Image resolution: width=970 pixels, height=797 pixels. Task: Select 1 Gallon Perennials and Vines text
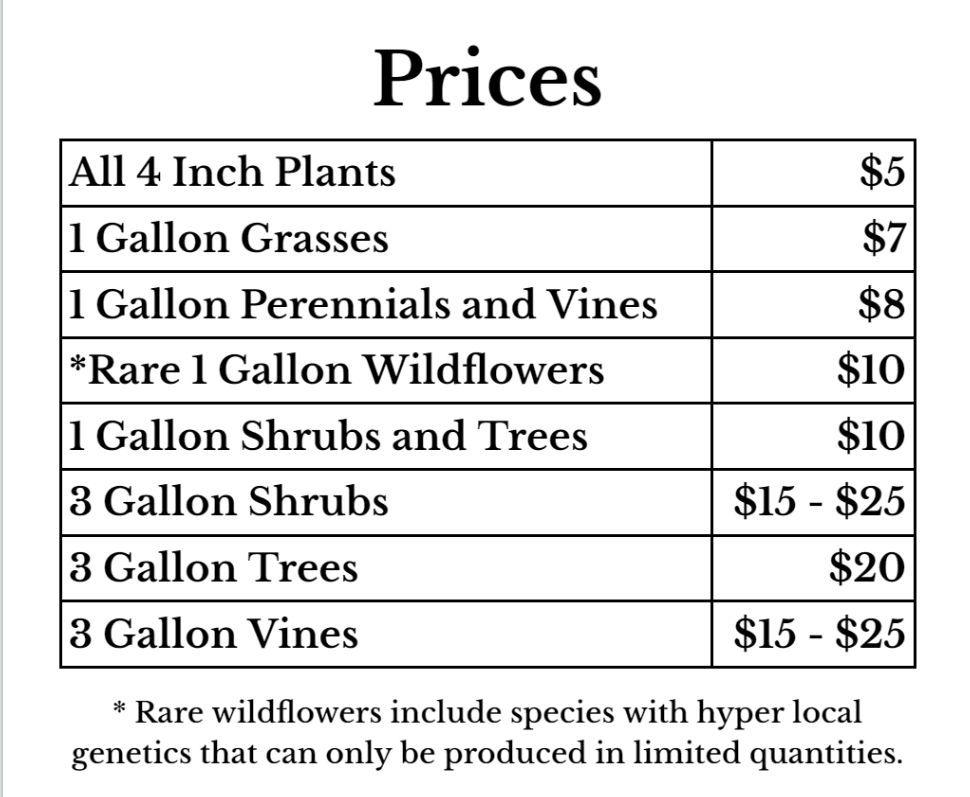[363, 304]
